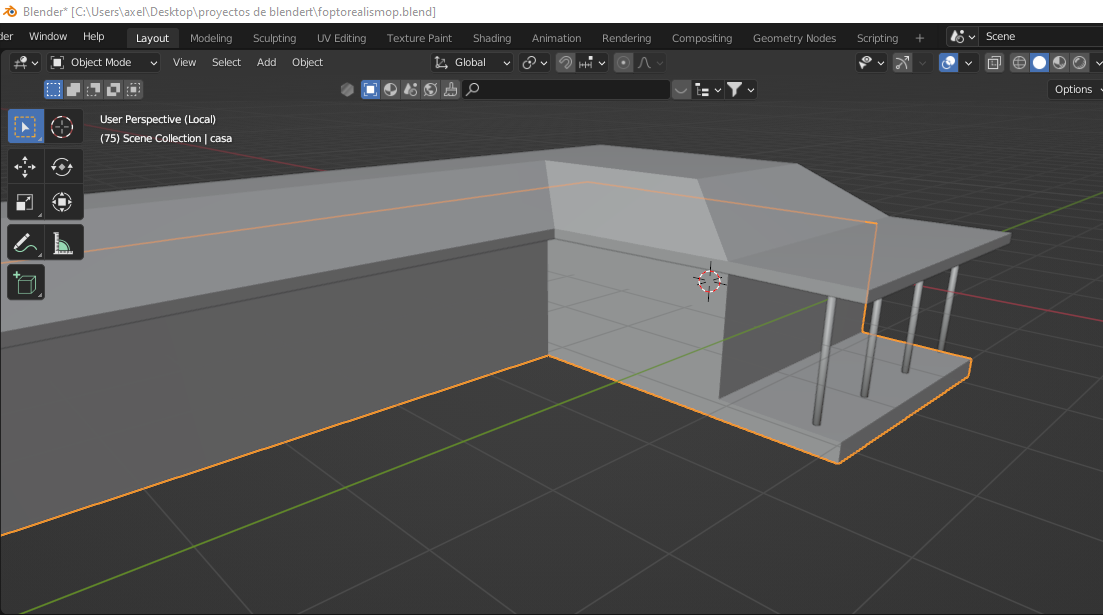
Task: Pick the Scale tool
Action: click(25, 203)
